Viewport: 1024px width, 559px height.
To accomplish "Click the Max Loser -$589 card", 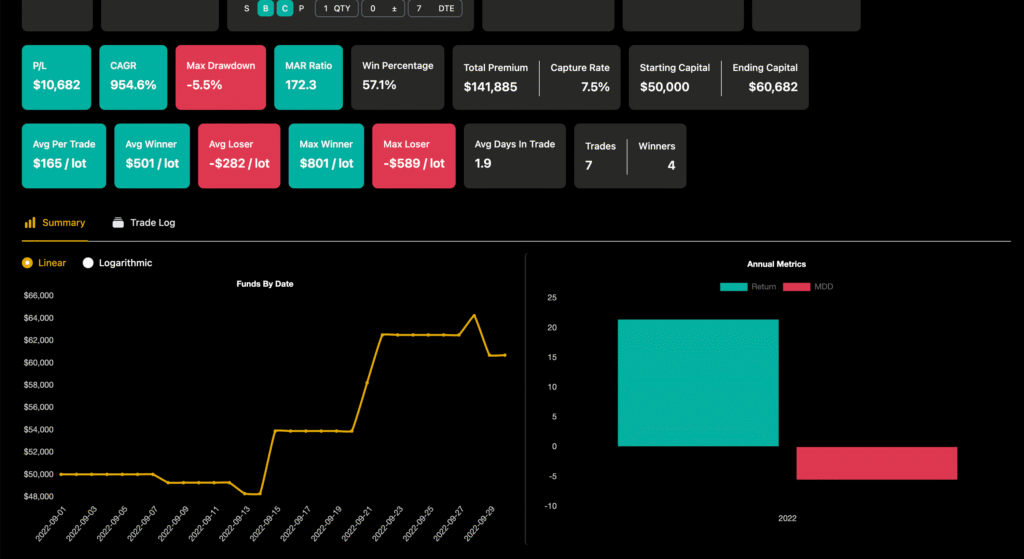I will (414, 155).
